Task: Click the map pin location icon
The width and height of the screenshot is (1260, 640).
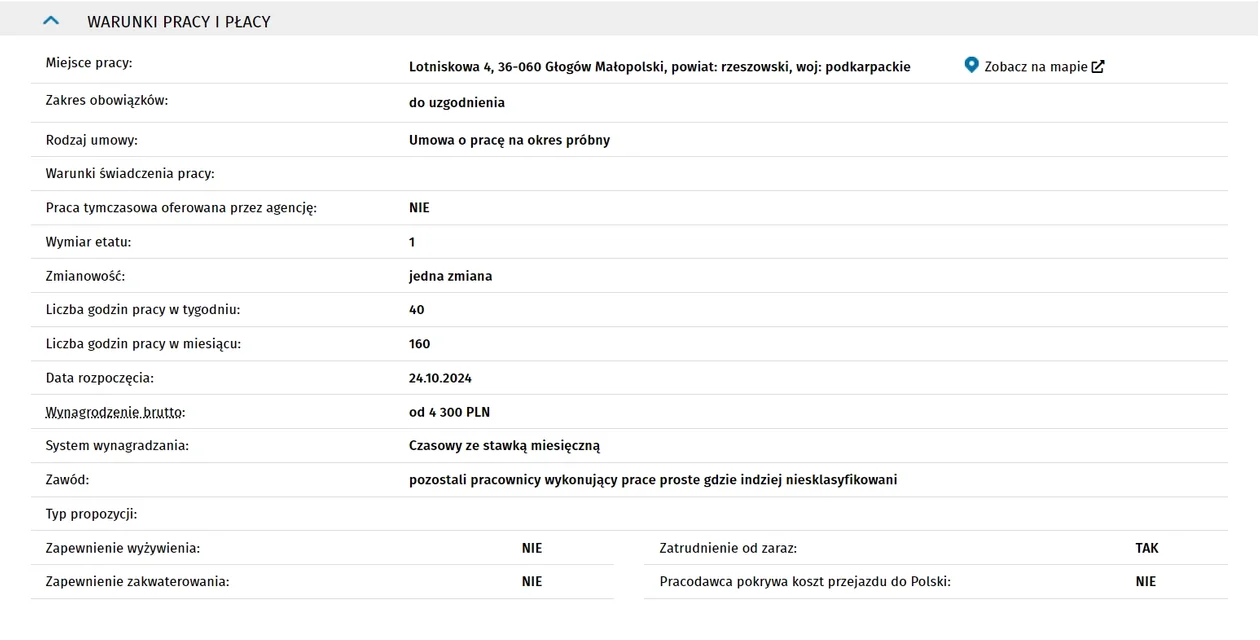Action: 971,65
